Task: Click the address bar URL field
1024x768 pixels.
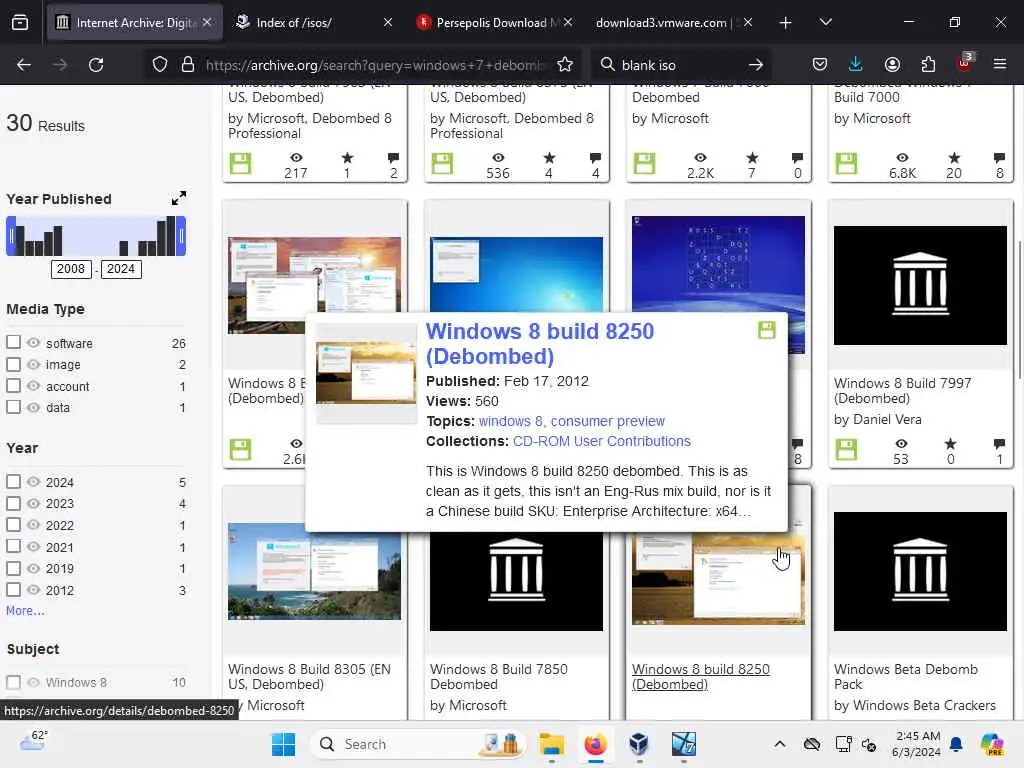Action: [374, 65]
